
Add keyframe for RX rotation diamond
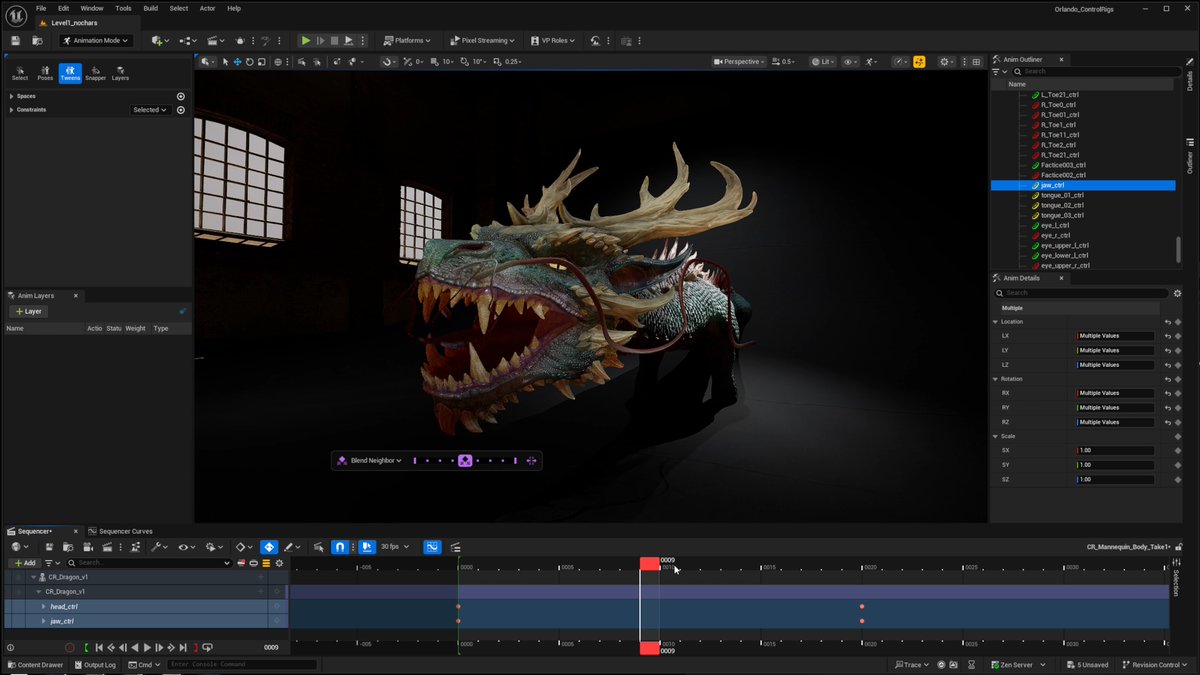click(1178, 393)
